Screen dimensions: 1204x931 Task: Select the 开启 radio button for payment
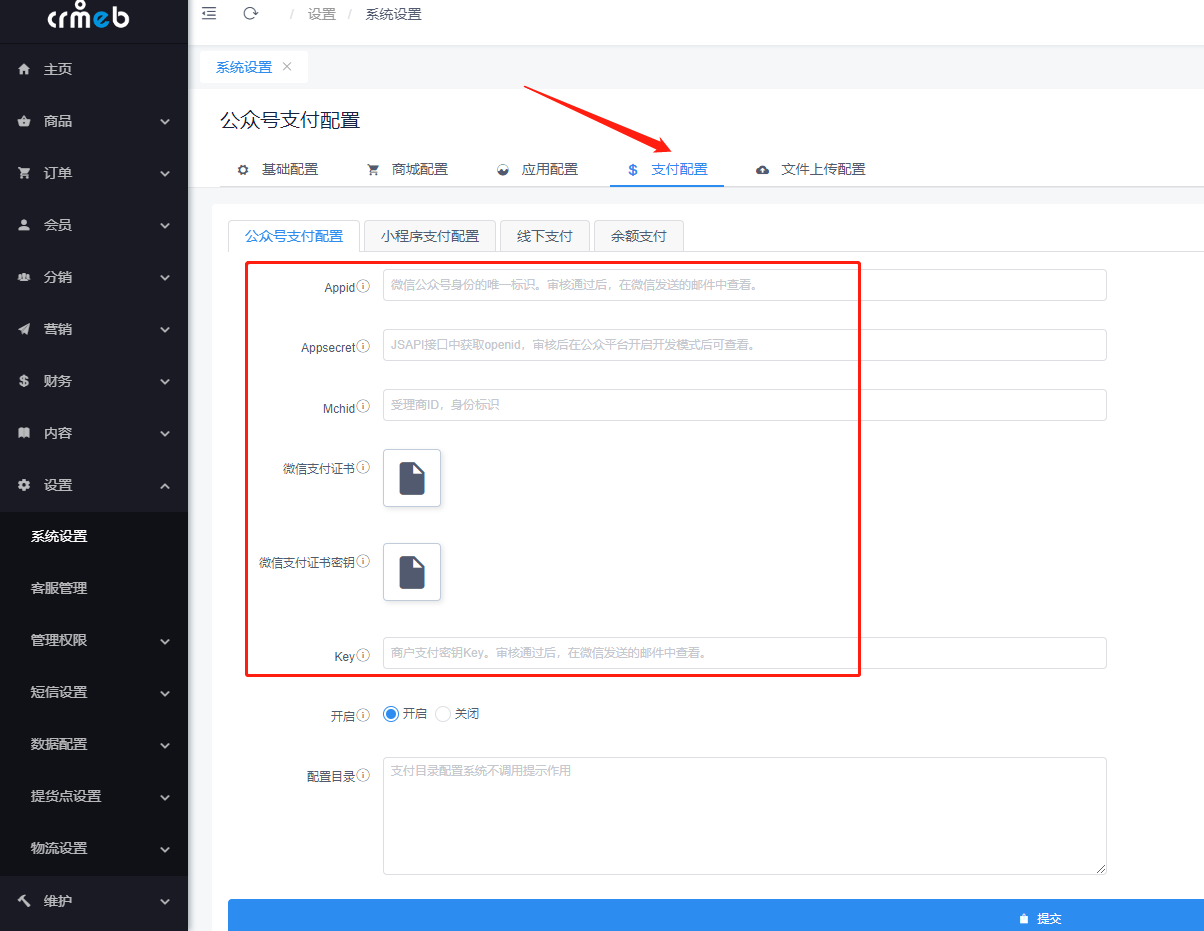[x=390, y=713]
